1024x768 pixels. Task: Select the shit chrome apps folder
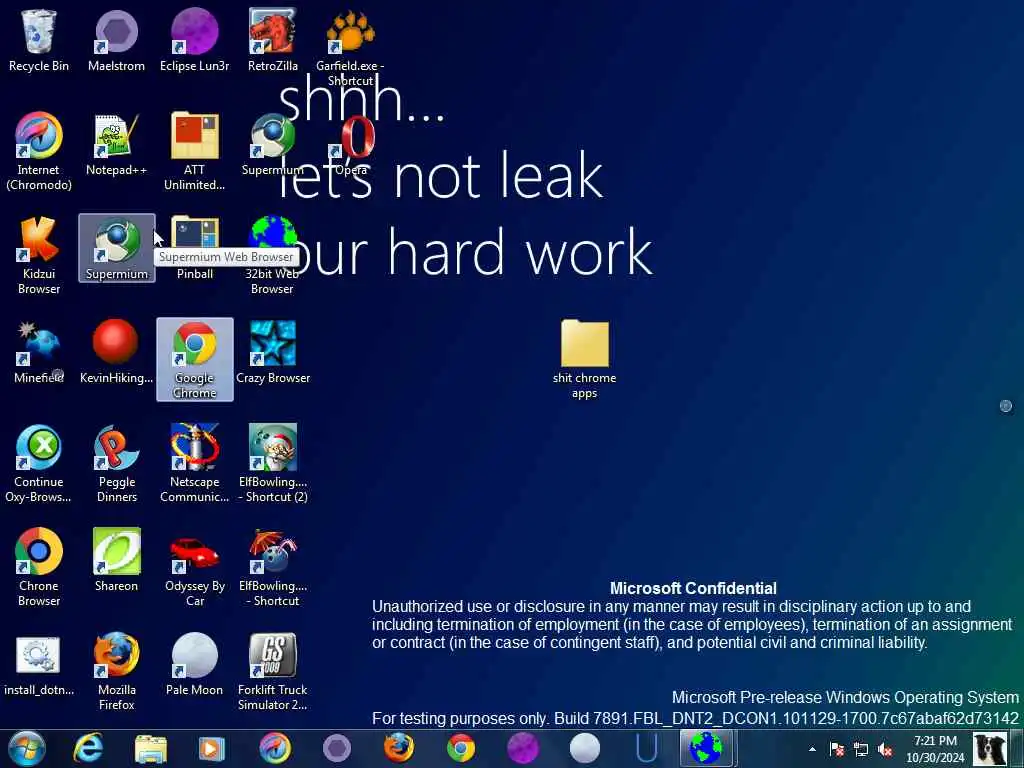point(584,359)
